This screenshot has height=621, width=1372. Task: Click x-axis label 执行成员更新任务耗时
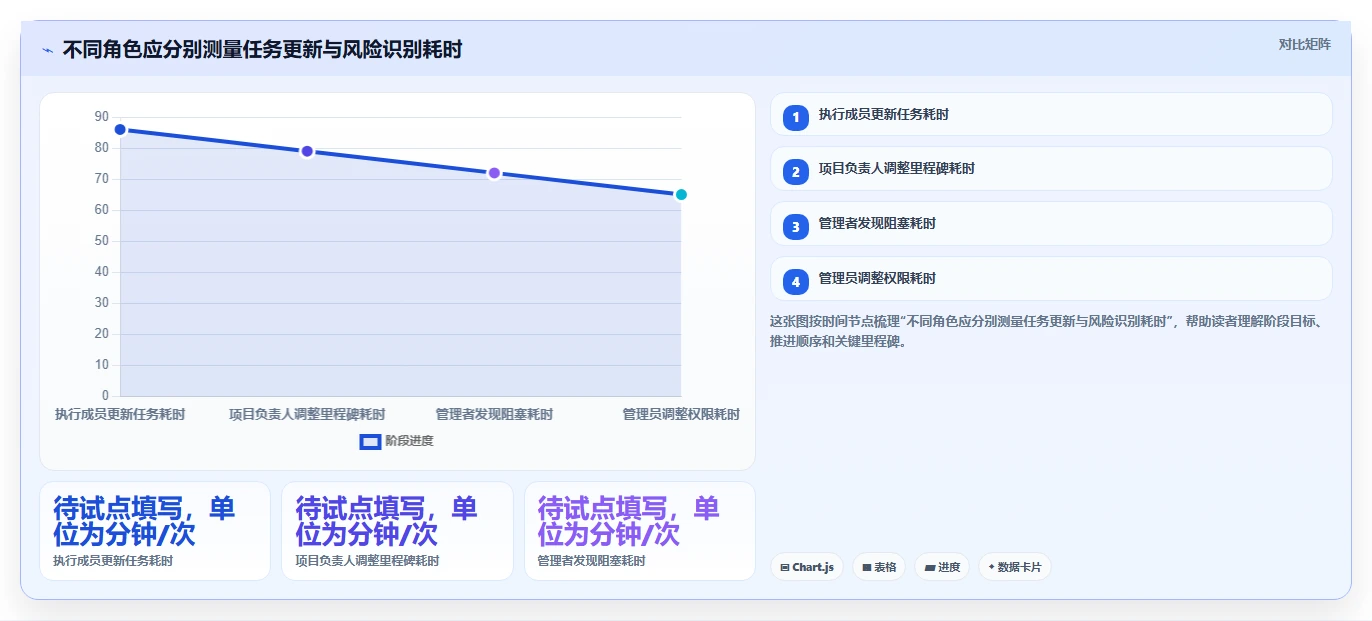click(120, 414)
